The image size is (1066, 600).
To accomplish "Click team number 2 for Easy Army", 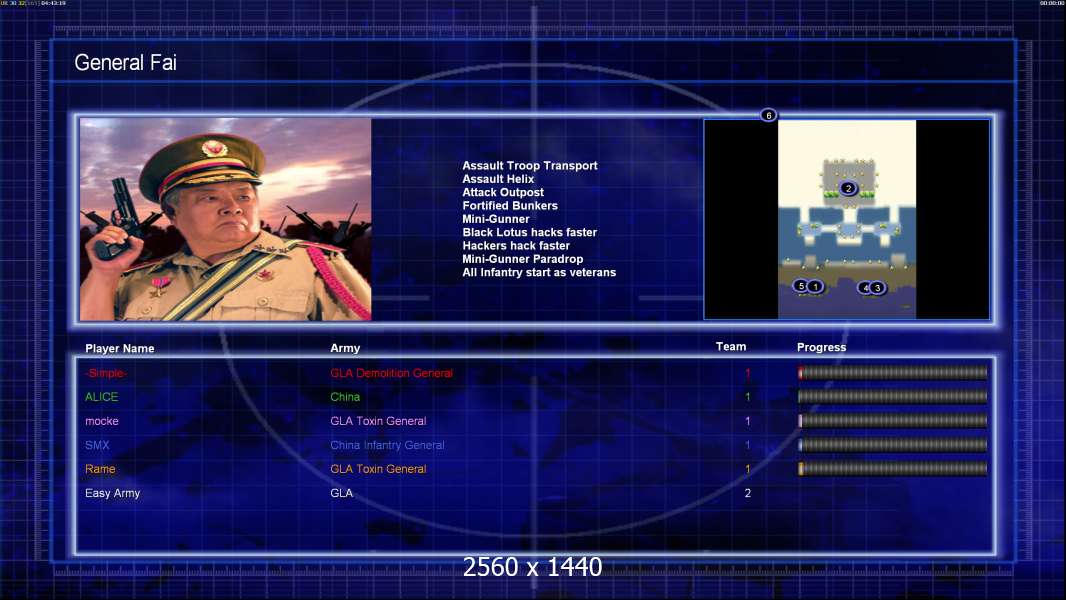I will (x=748, y=493).
